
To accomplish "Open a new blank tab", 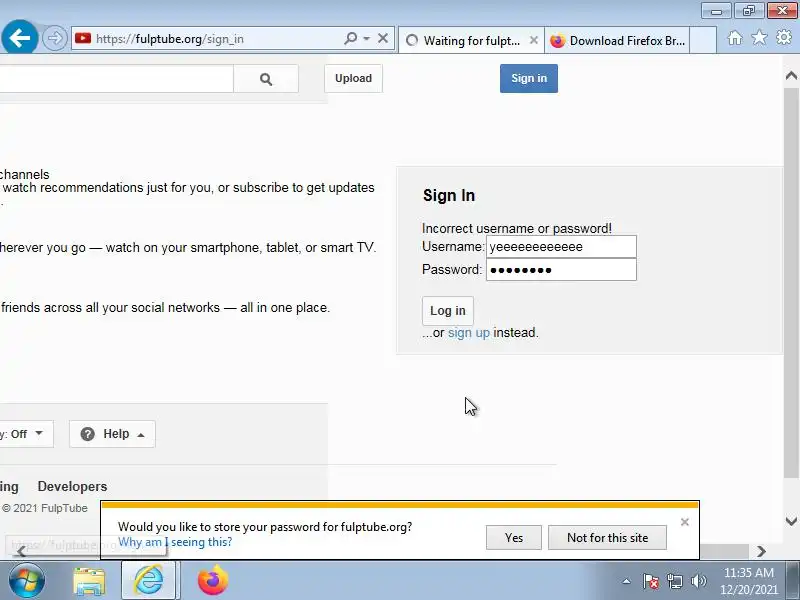I will 703,40.
